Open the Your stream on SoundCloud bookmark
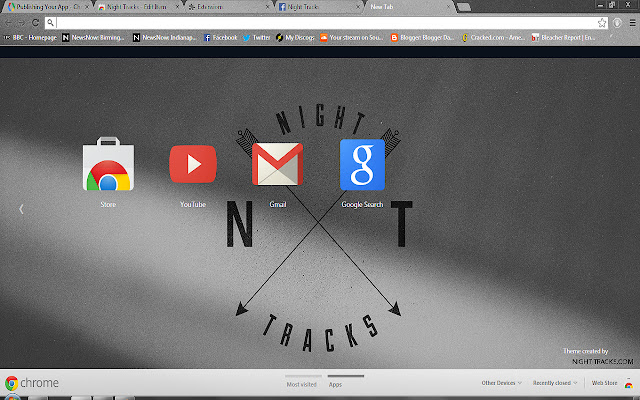 click(352, 38)
